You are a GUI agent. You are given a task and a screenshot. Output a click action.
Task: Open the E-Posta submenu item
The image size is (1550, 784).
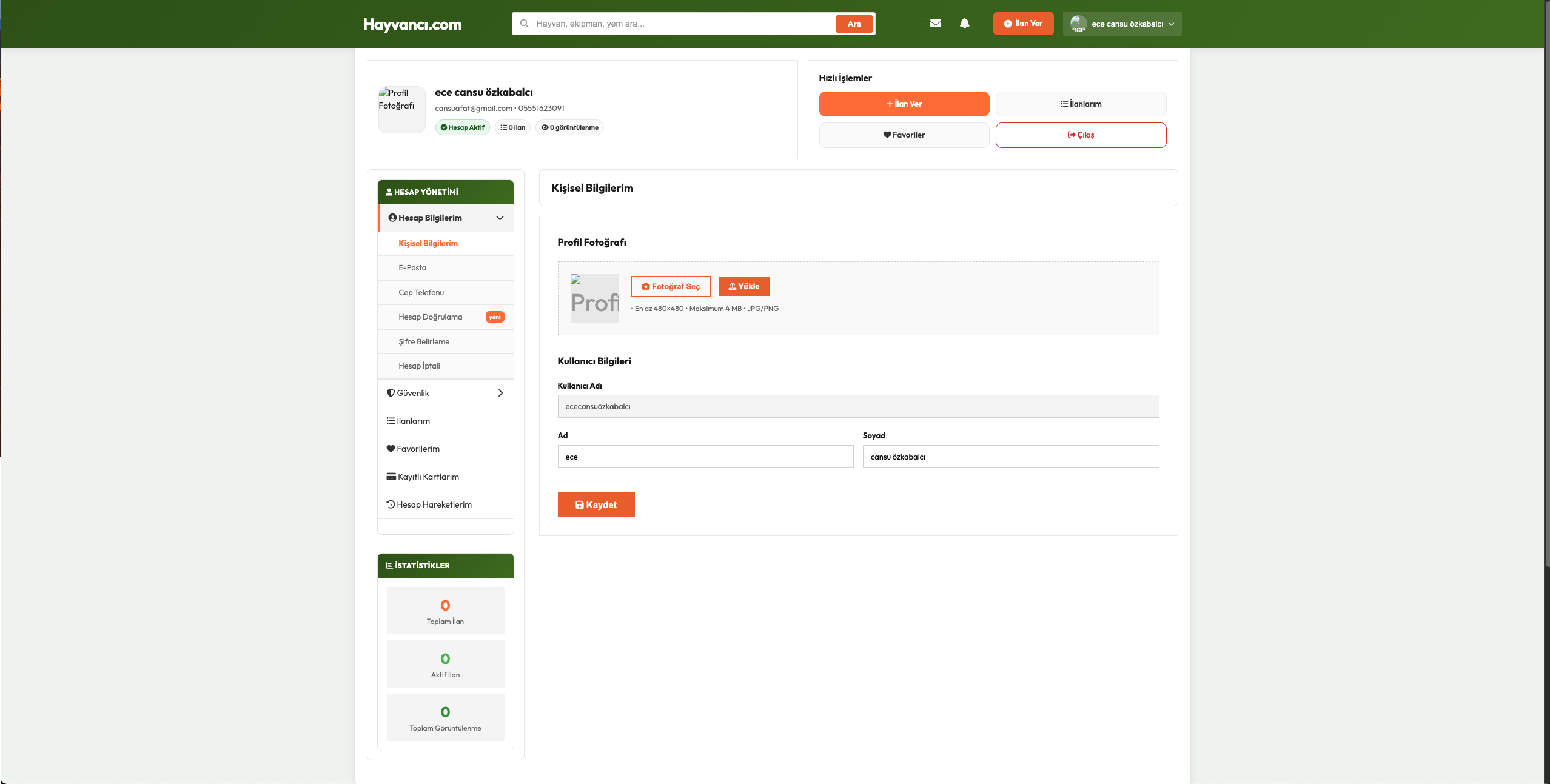click(x=412, y=267)
